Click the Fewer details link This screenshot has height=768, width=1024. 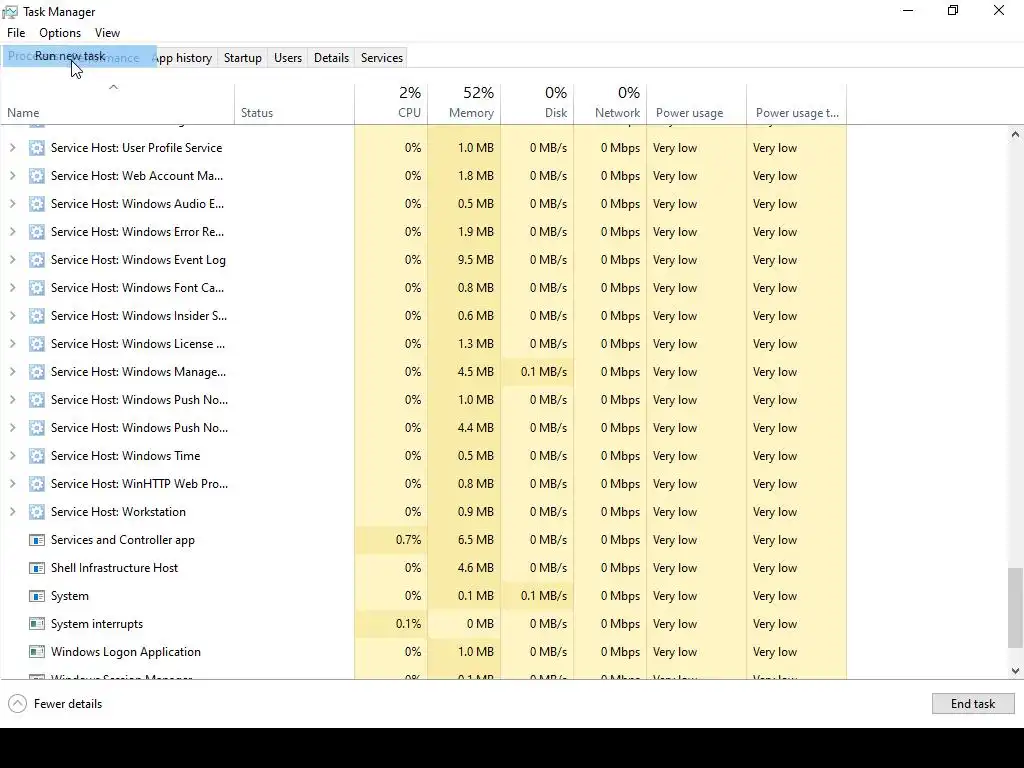pos(68,703)
